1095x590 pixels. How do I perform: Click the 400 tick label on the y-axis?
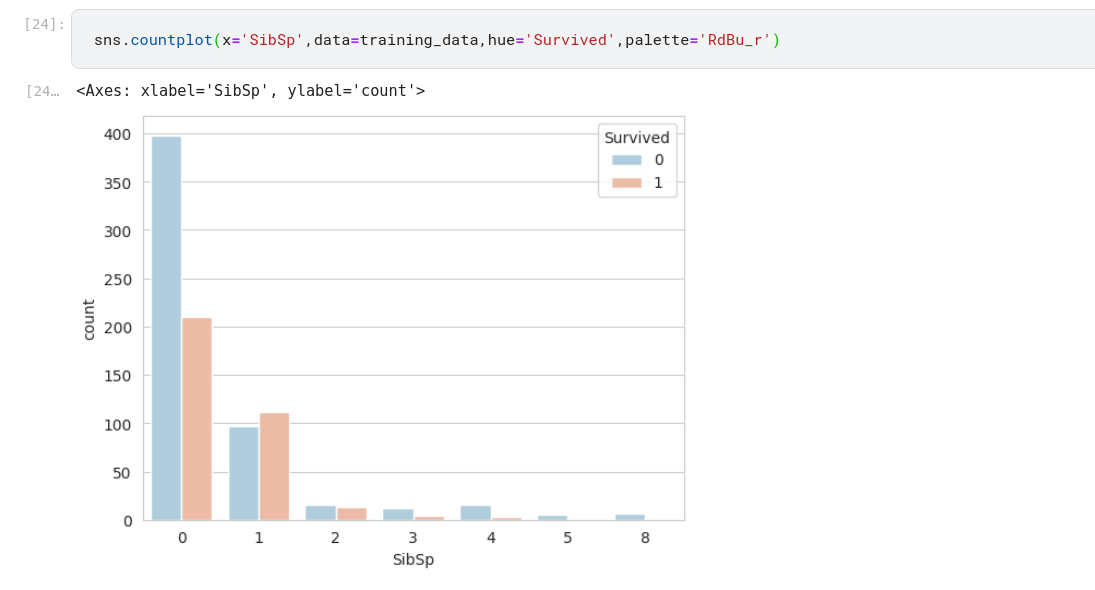click(x=117, y=134)
